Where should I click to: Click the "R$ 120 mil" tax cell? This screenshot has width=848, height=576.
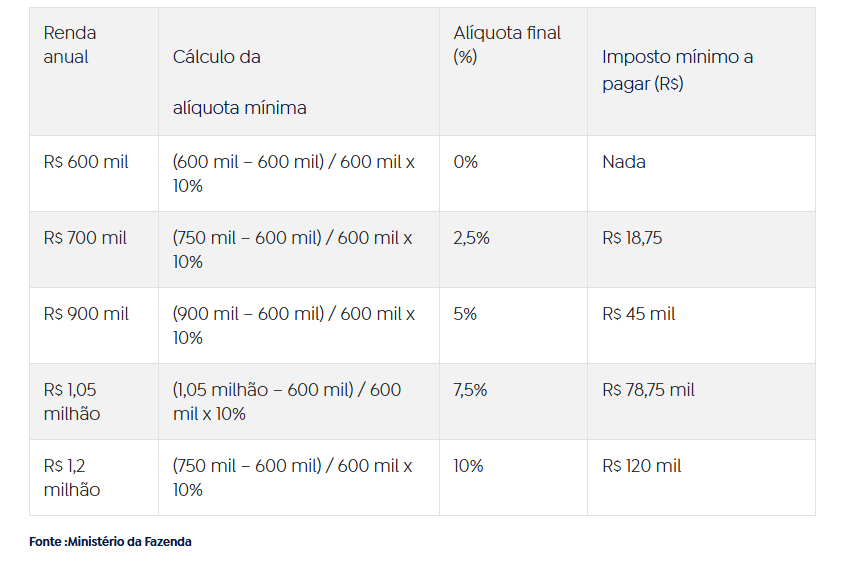(x=641, y=466)
